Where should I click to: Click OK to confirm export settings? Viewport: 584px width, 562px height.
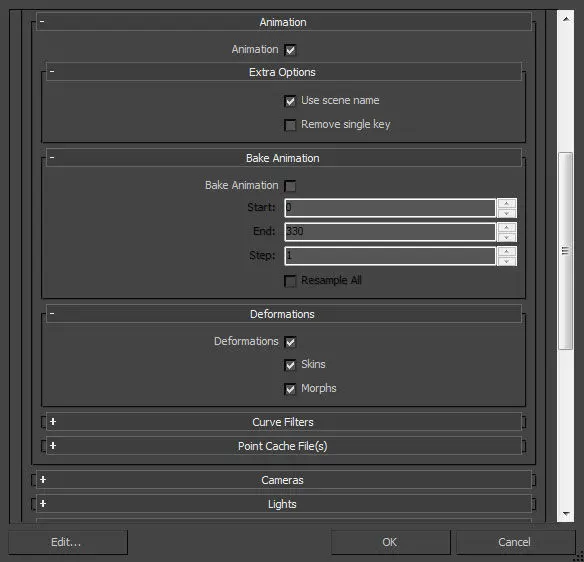coord(390,542)
